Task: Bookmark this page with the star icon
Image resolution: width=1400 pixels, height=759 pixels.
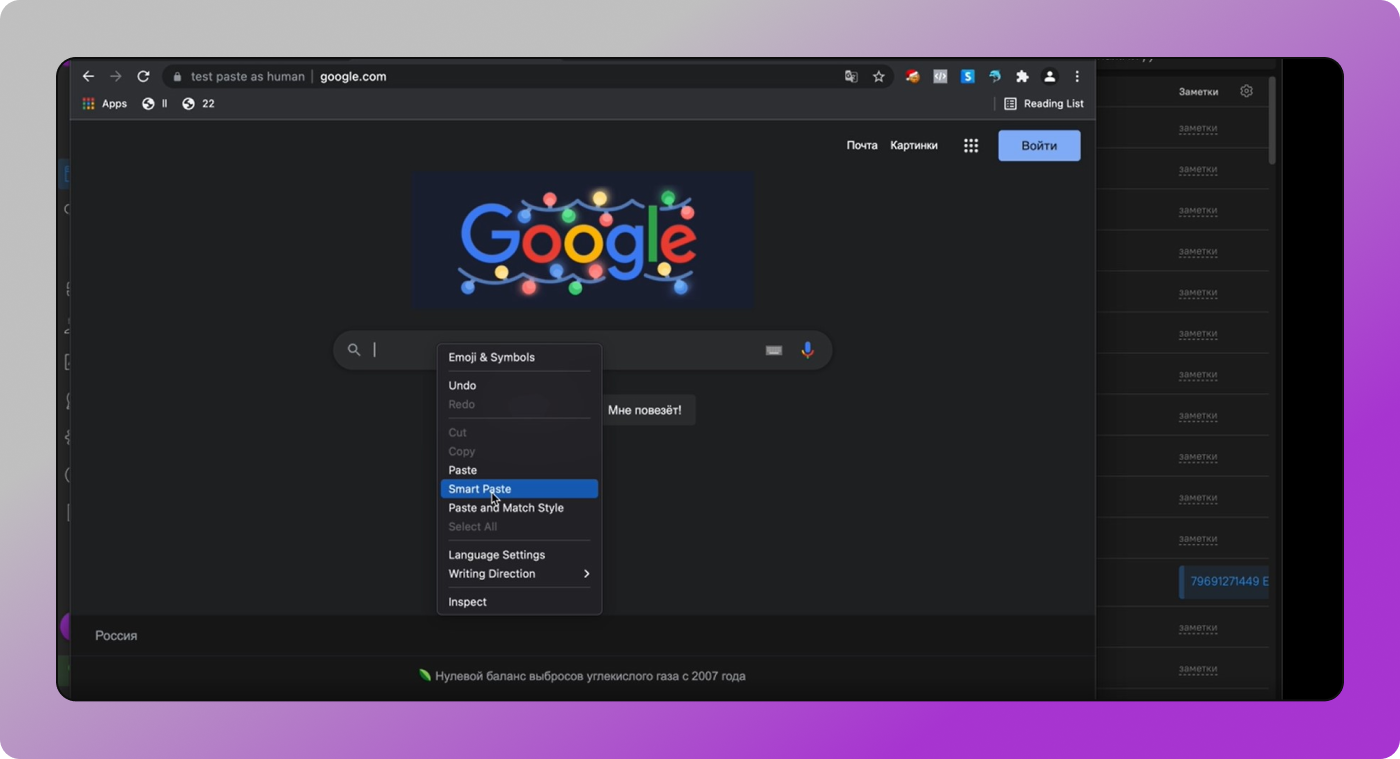Action: coord(878,76)
